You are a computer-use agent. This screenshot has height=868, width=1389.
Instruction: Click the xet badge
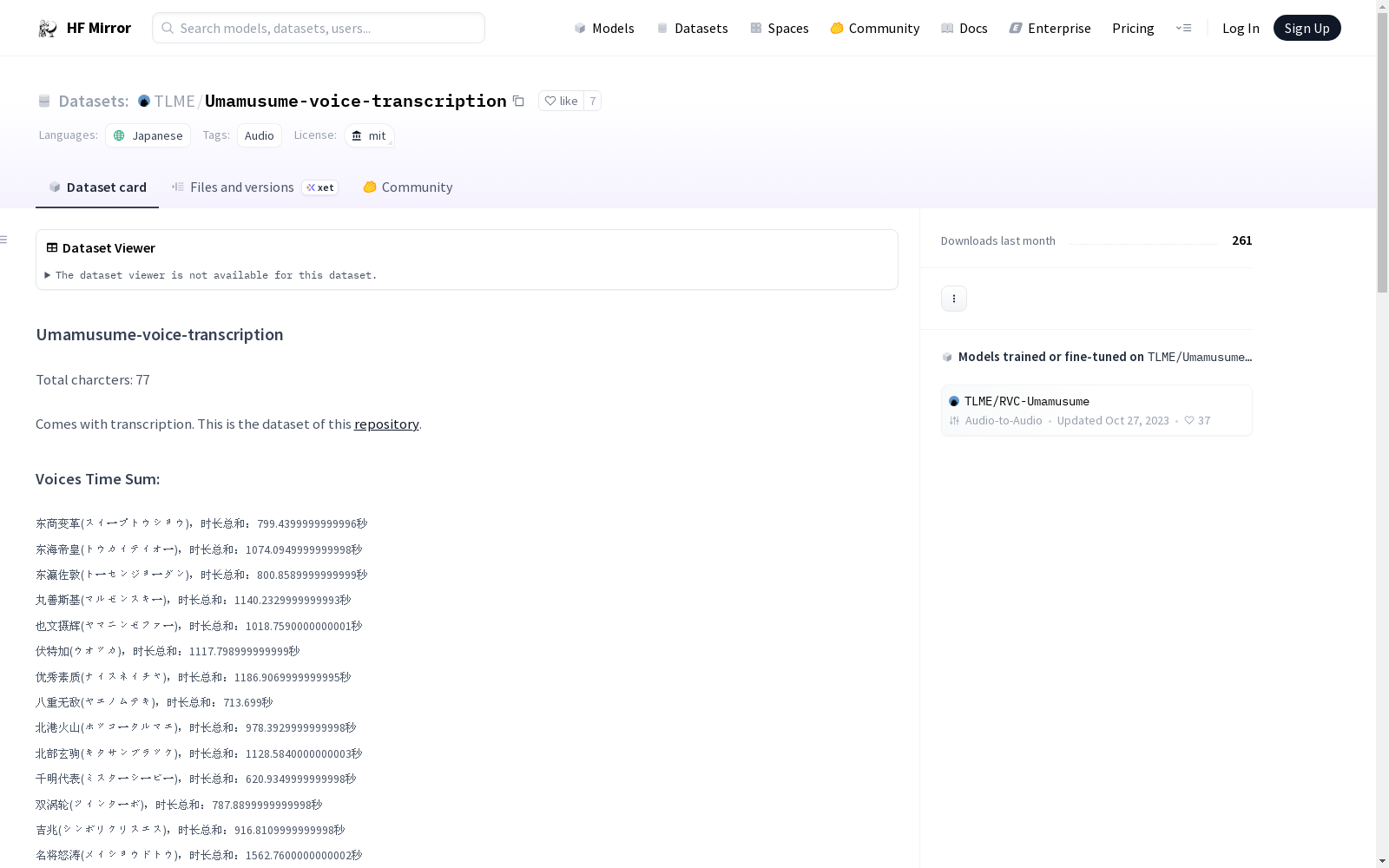320,187
